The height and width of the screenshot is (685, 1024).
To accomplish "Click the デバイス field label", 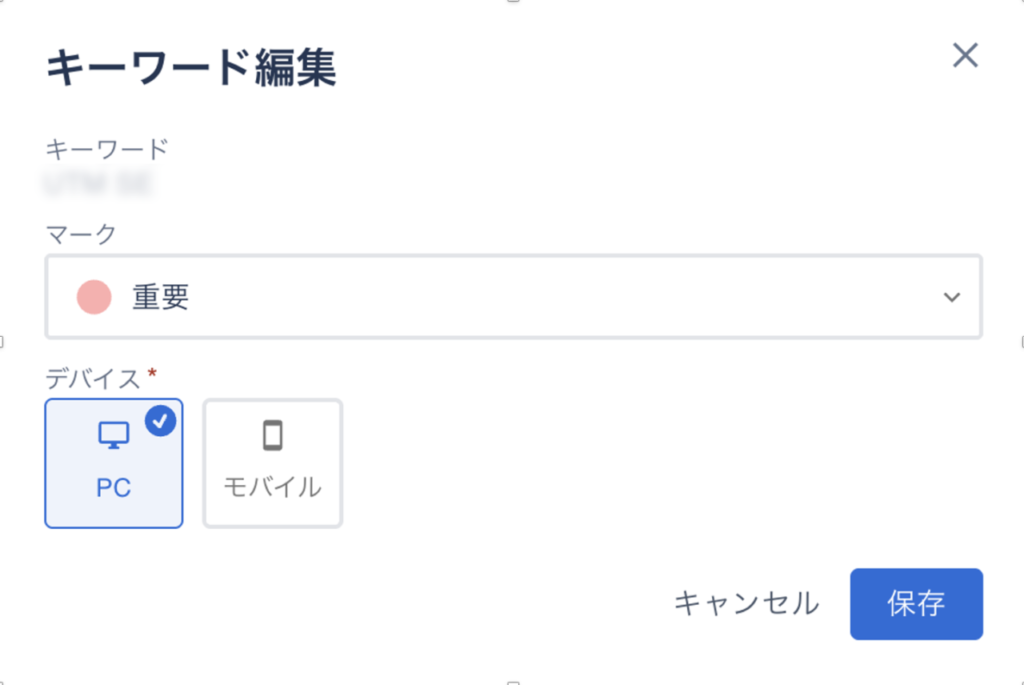I will click(93, 378).
